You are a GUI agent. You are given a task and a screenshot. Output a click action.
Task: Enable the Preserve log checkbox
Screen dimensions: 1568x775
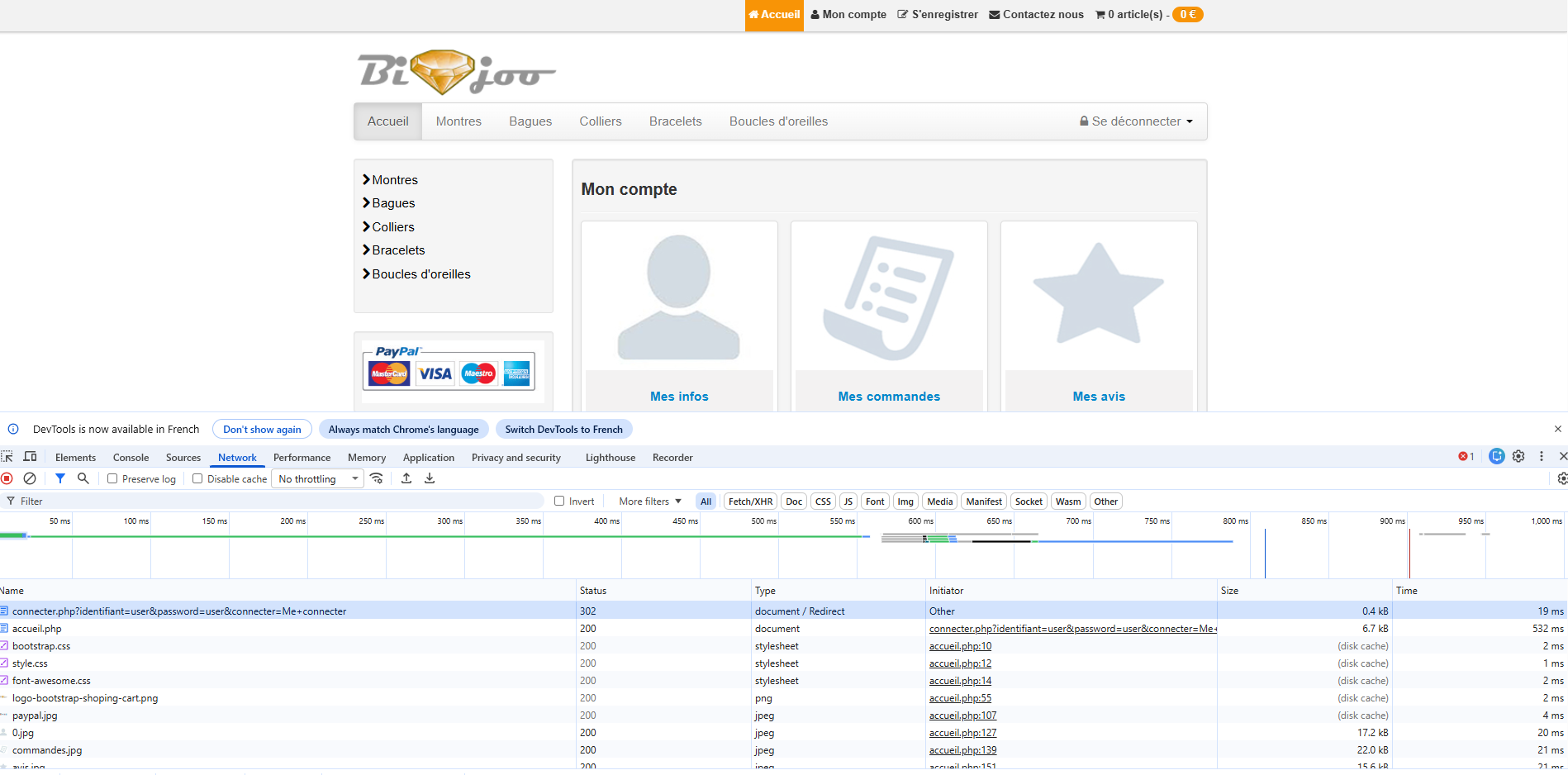click(x=112, y=479)
